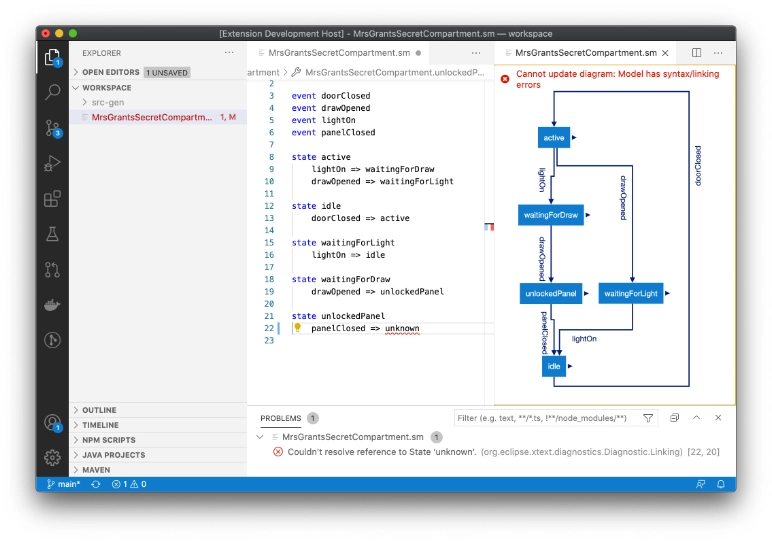Open the Run and Debug view
The width and height of the screenshot is (772, 542).
point(52,163)
